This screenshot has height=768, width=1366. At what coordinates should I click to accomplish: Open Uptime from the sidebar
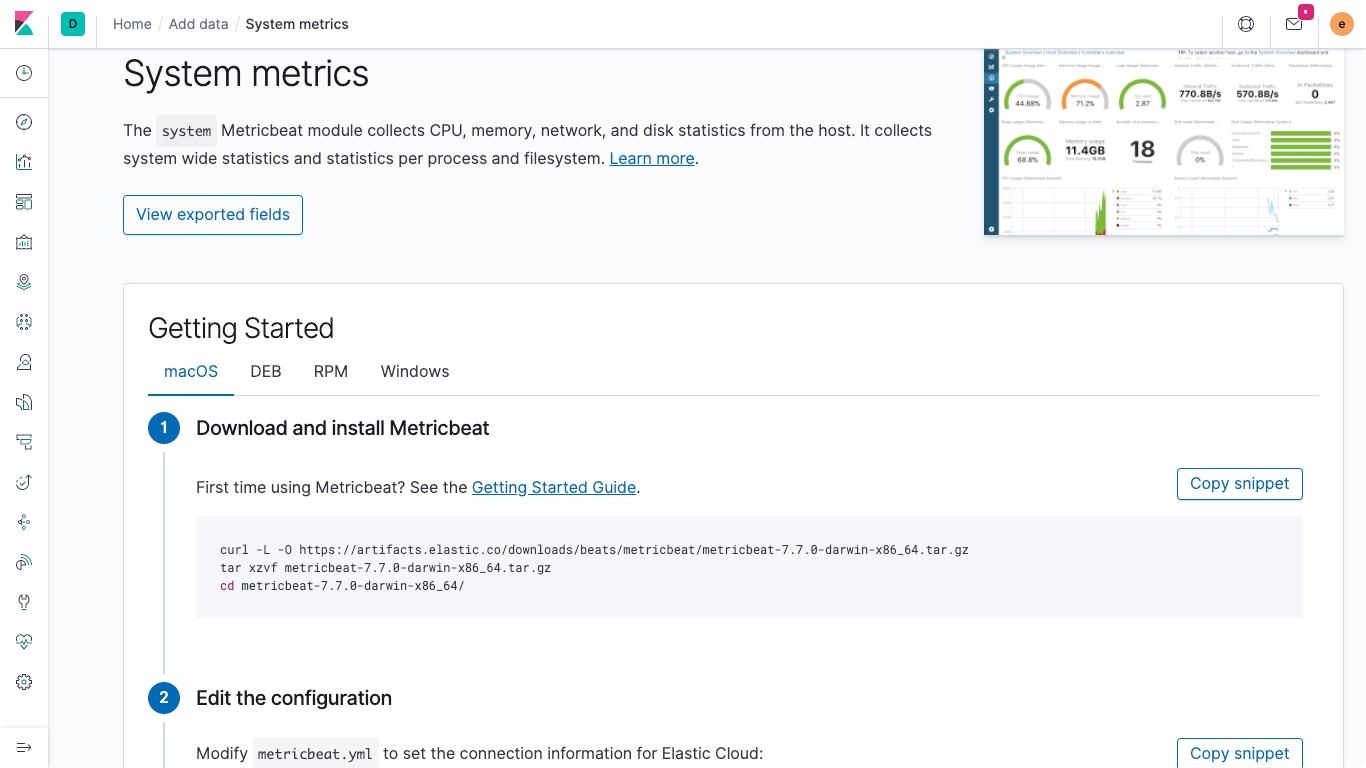click(24, 482)
